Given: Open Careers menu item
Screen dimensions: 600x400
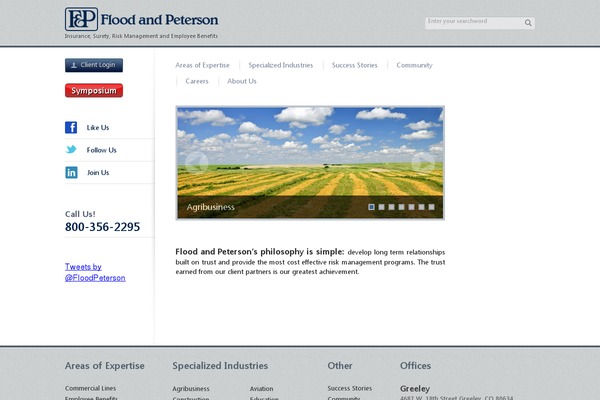Looking at the screenshot, I should (x=197, y=81).
